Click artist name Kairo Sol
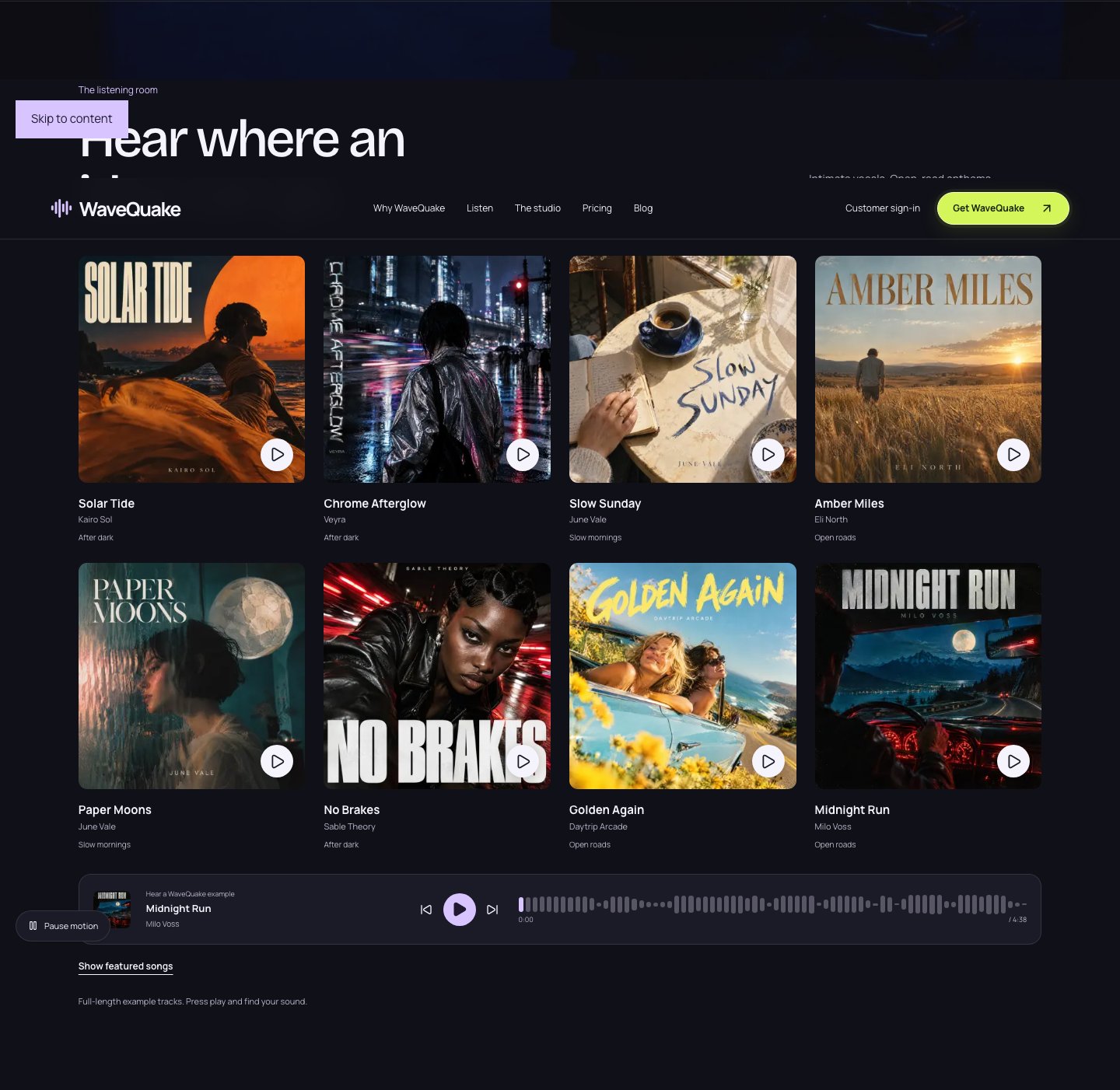Viewport: 1120px width, 1090px height. pos(95,520)
